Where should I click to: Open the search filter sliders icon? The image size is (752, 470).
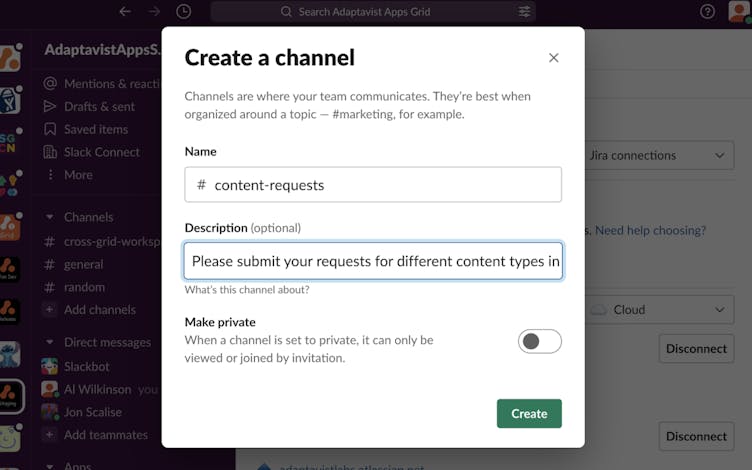click(524, 12)
